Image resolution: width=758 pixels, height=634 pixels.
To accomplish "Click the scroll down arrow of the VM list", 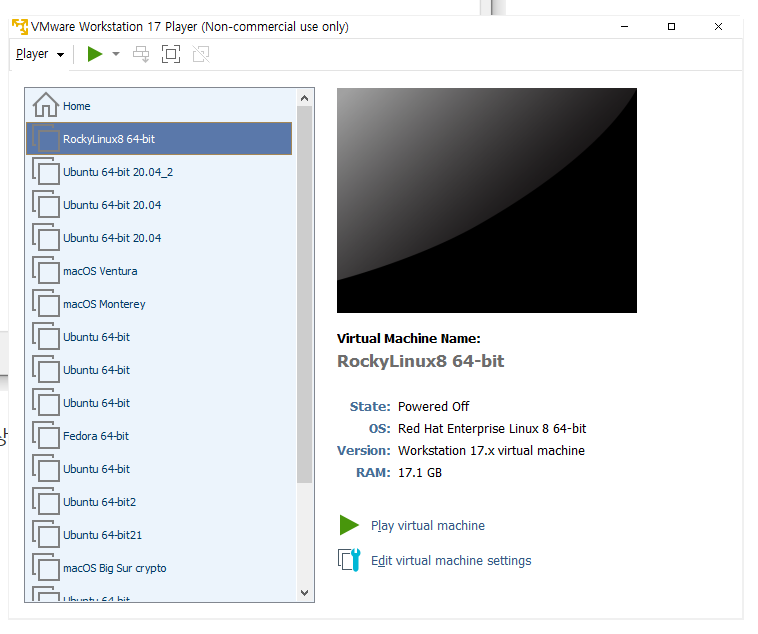I will (x=305, y=593).
